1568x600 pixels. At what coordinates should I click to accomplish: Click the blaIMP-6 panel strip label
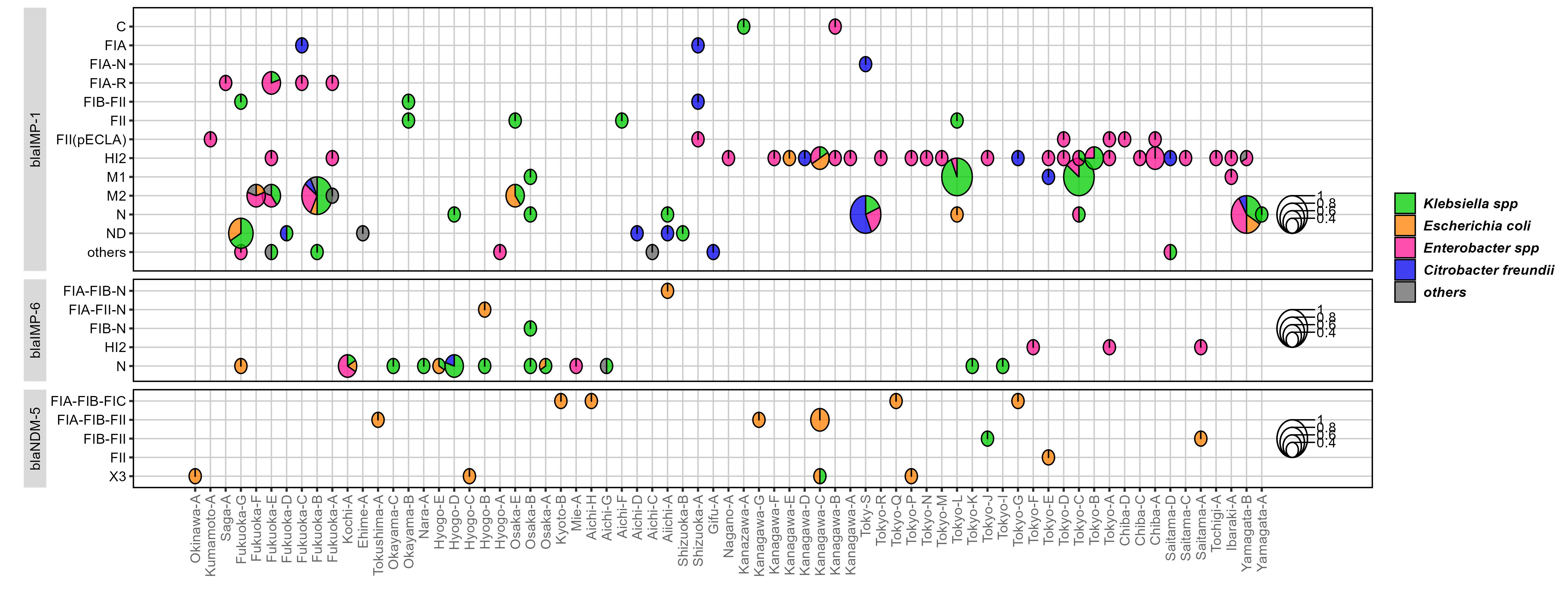click(x=35, y=330)
